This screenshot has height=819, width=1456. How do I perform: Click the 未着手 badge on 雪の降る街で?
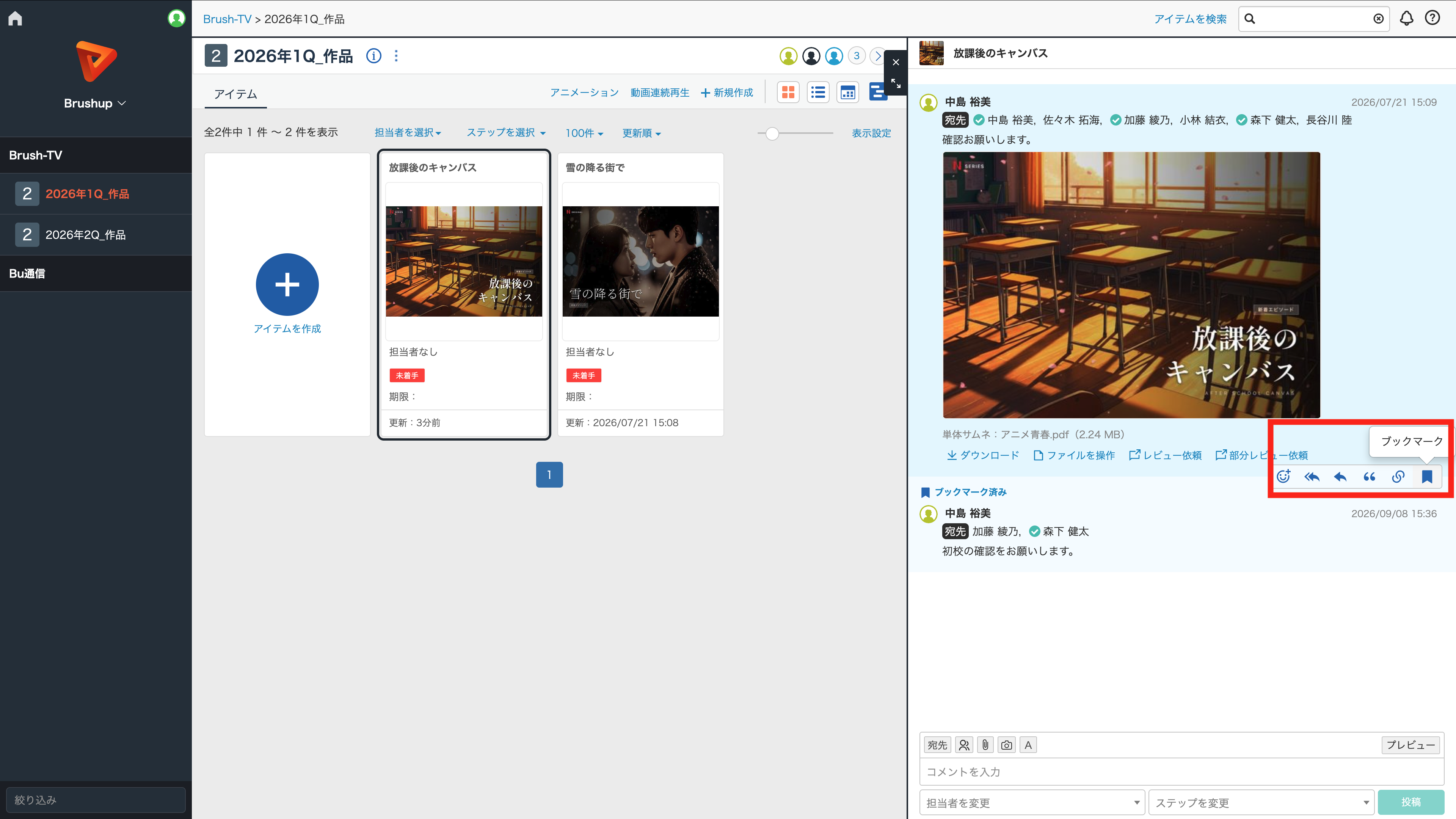tap(583, 375)
